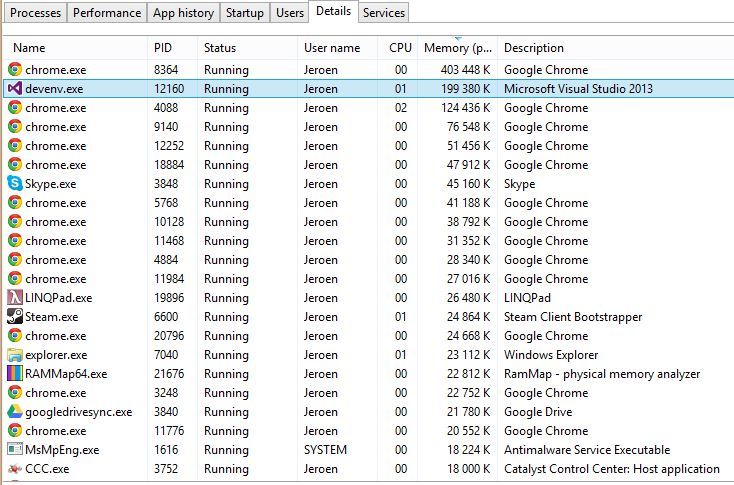Click Chrome icon for PID 12252
734x485 pixels.
point(15,146)
